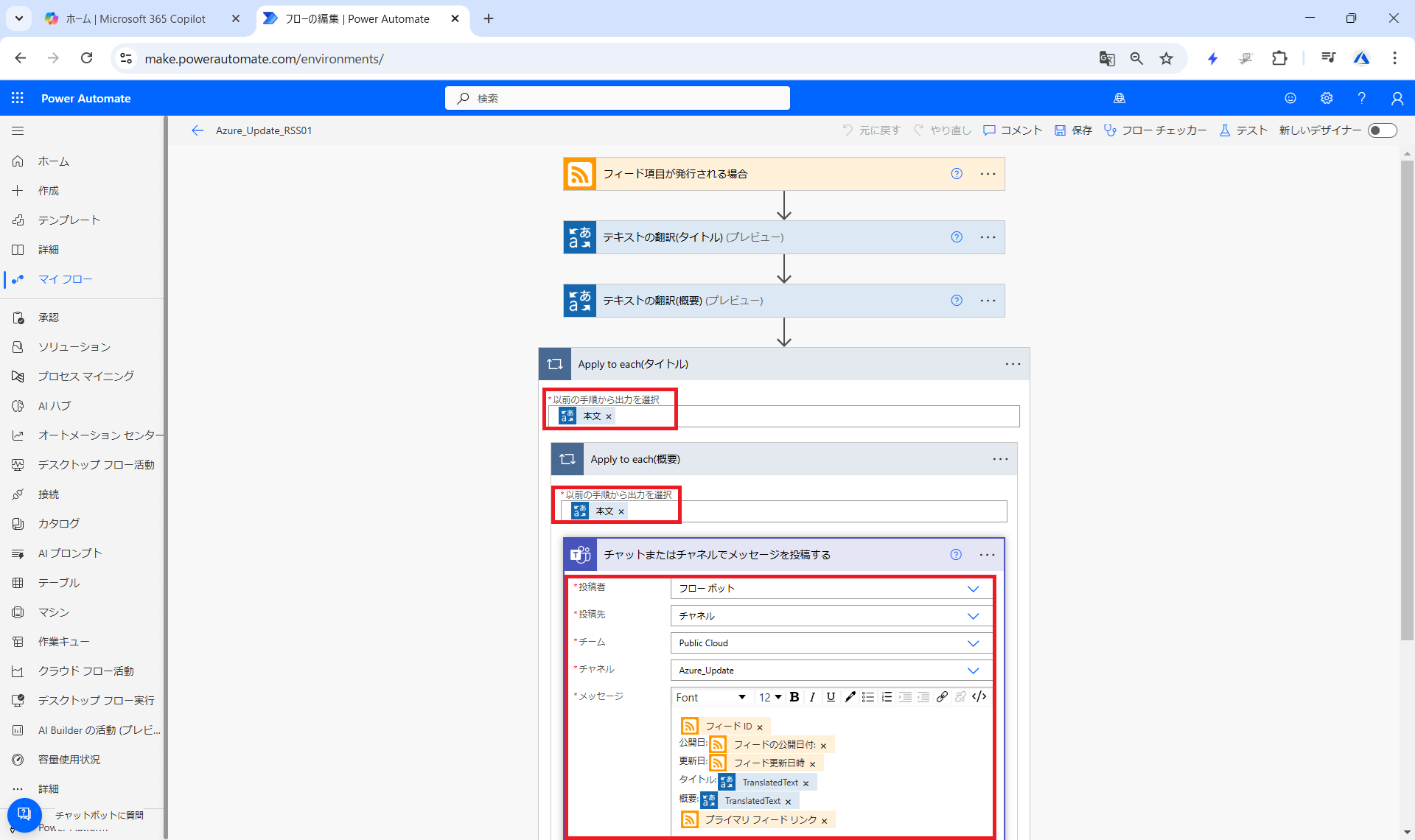
Task: Expand the チャネル Azure_Update dropdown
Action: [973, 671]
